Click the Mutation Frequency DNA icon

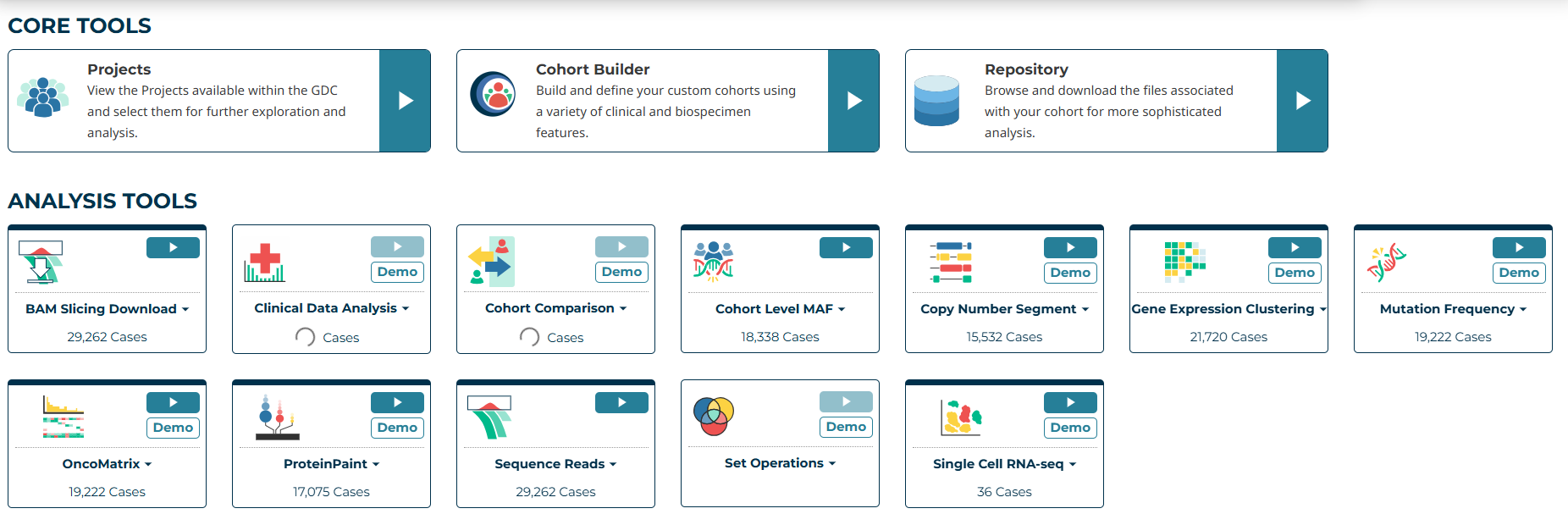pyautogui.click(x=1386, y=263)
